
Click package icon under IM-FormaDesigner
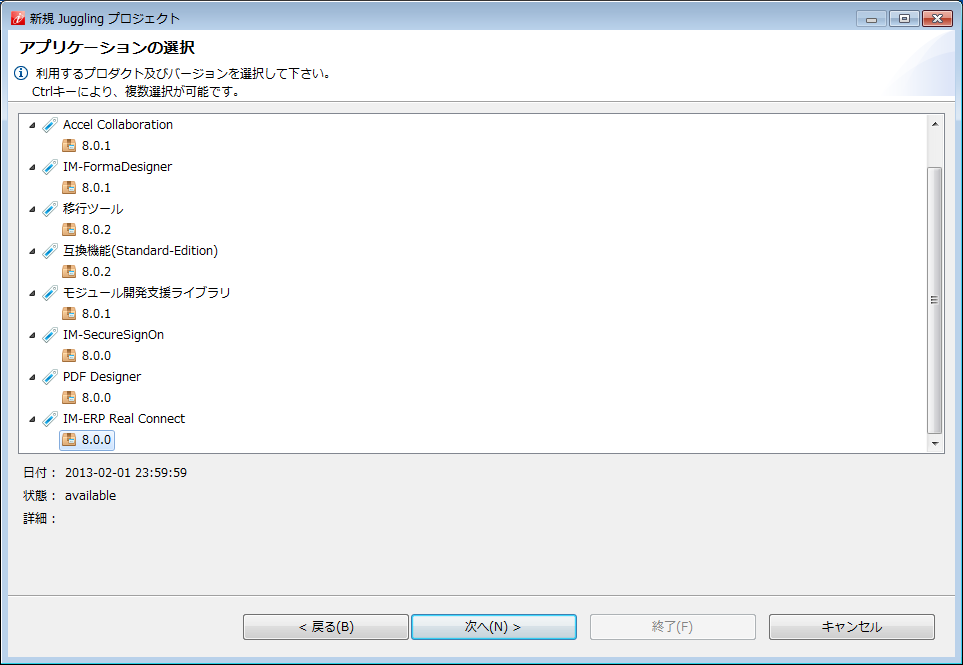click(x=69, y=187)
